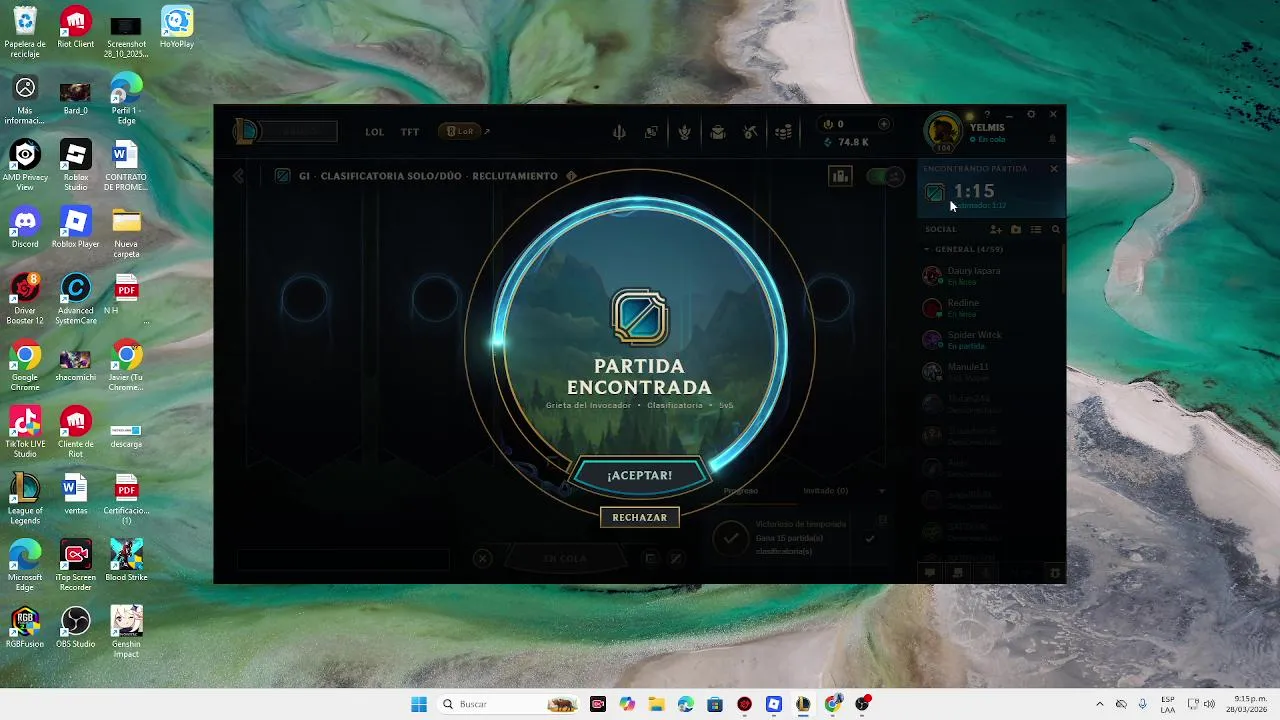
Task: Open the Invitado (0) dropdown
Action: point(844,491)
